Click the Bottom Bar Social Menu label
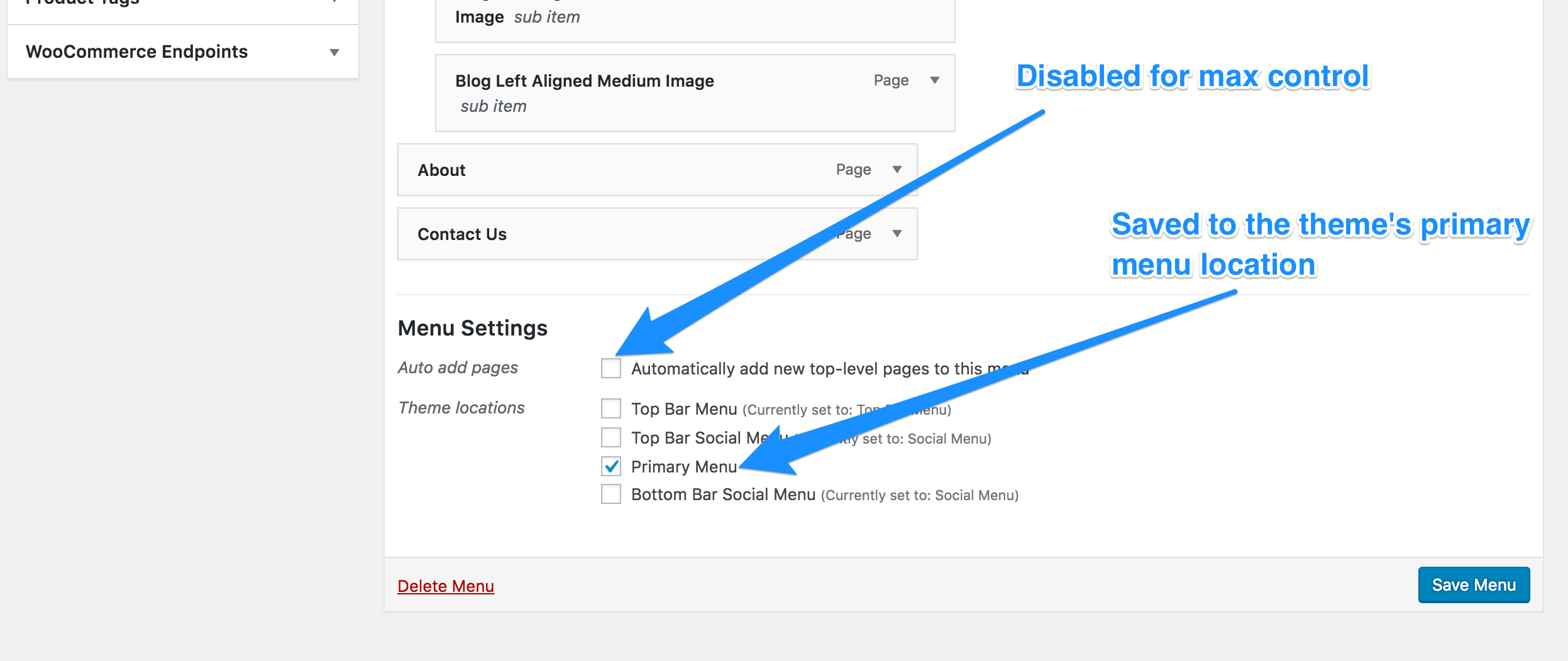Screen dimensions: 1568x661 723,495
